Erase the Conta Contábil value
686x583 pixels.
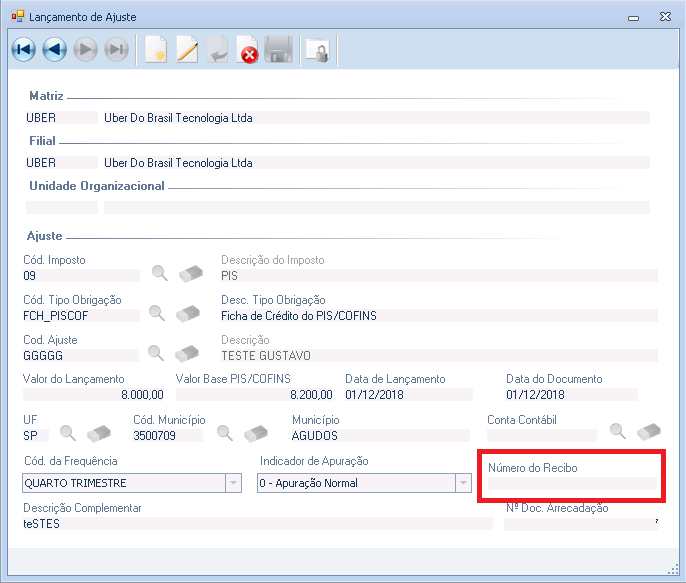pyautogui.click(x=649, y=432)
